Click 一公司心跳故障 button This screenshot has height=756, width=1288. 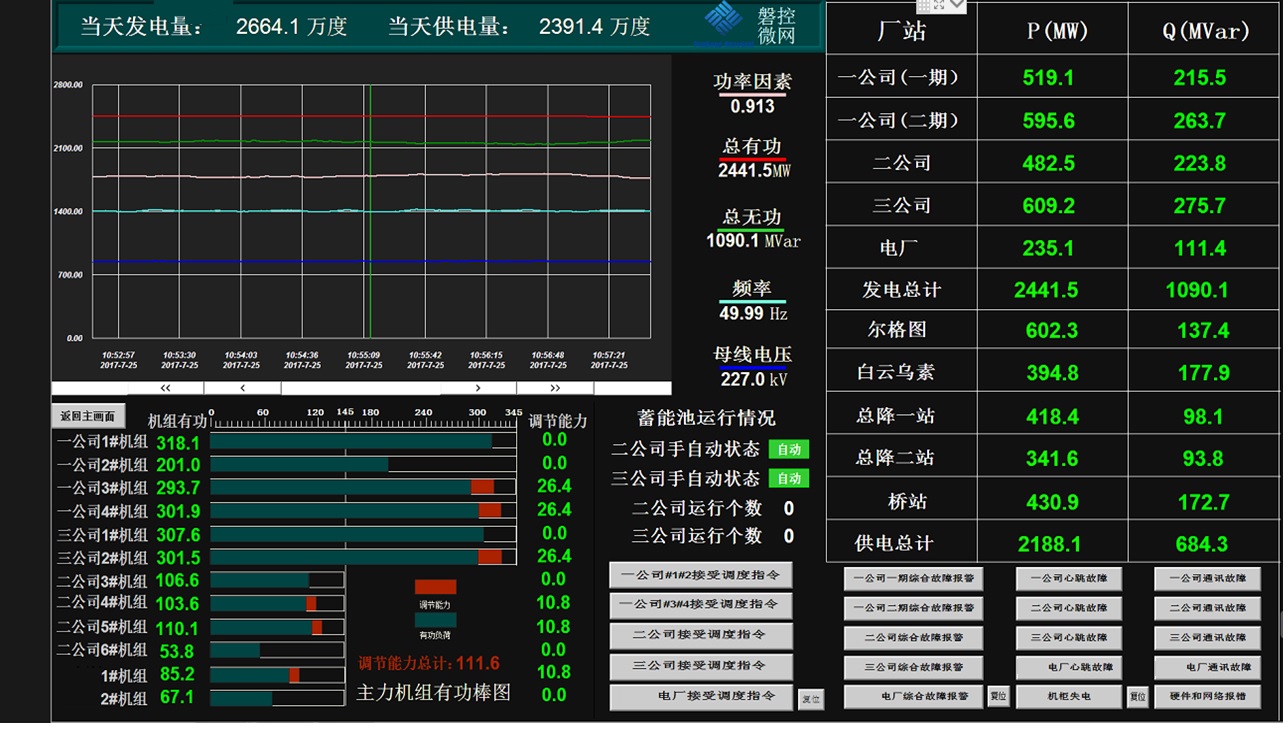click(x=1069, y=578)
